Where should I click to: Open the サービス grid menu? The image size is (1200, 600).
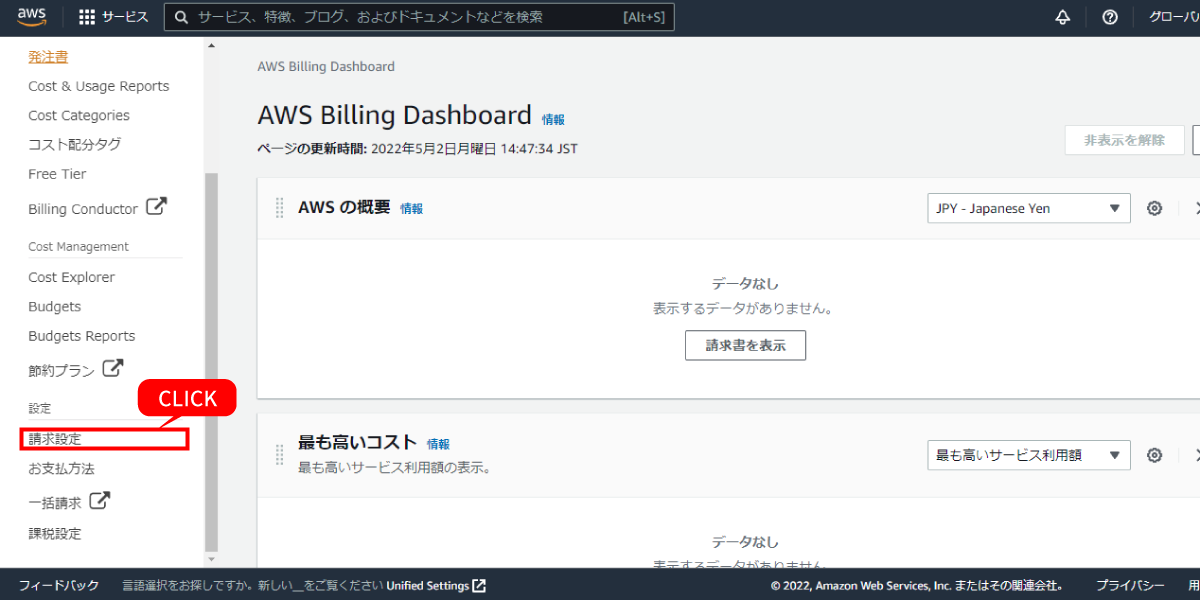coord(113,17)
